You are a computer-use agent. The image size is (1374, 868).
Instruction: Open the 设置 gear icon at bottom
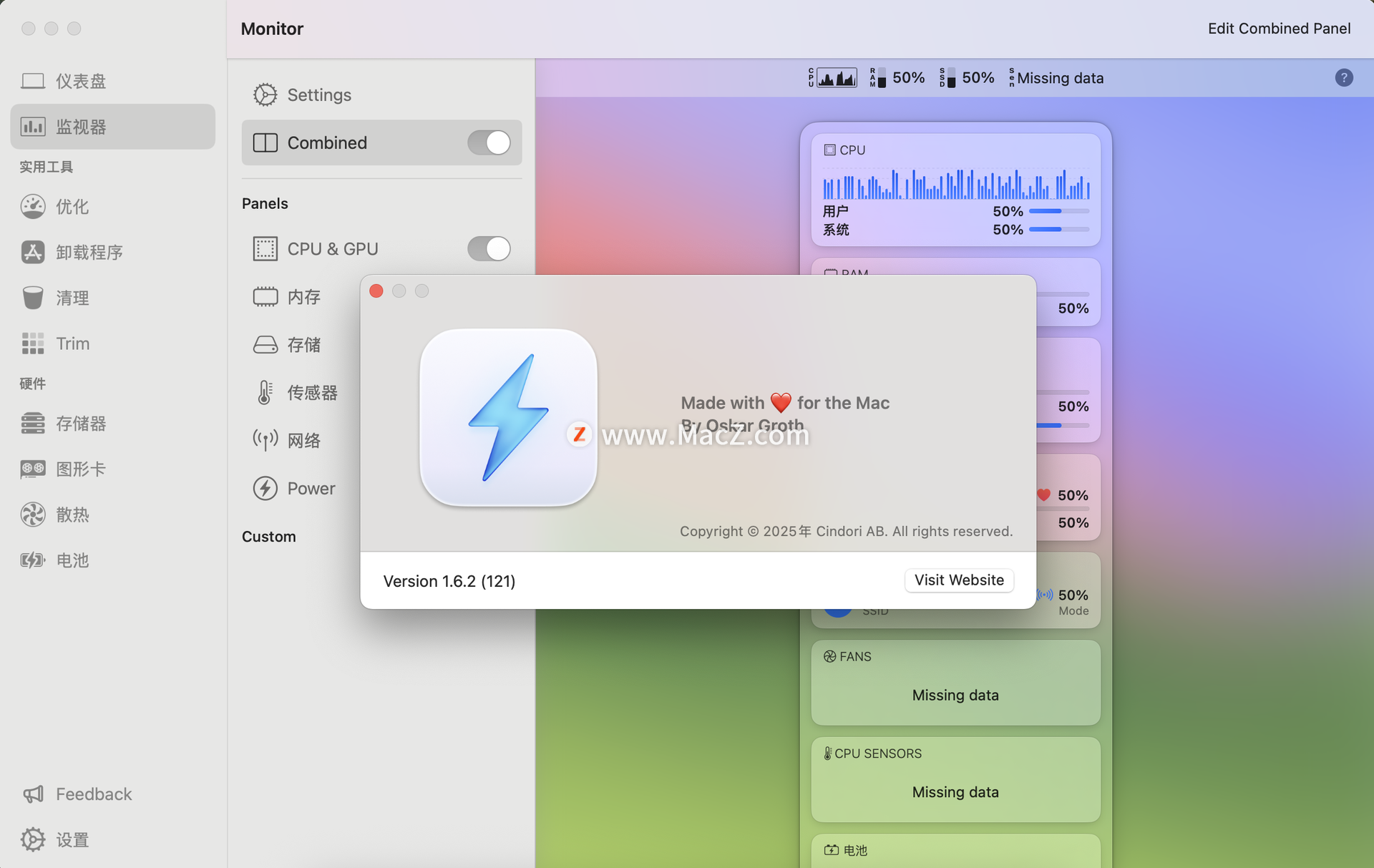pos(33,839)
